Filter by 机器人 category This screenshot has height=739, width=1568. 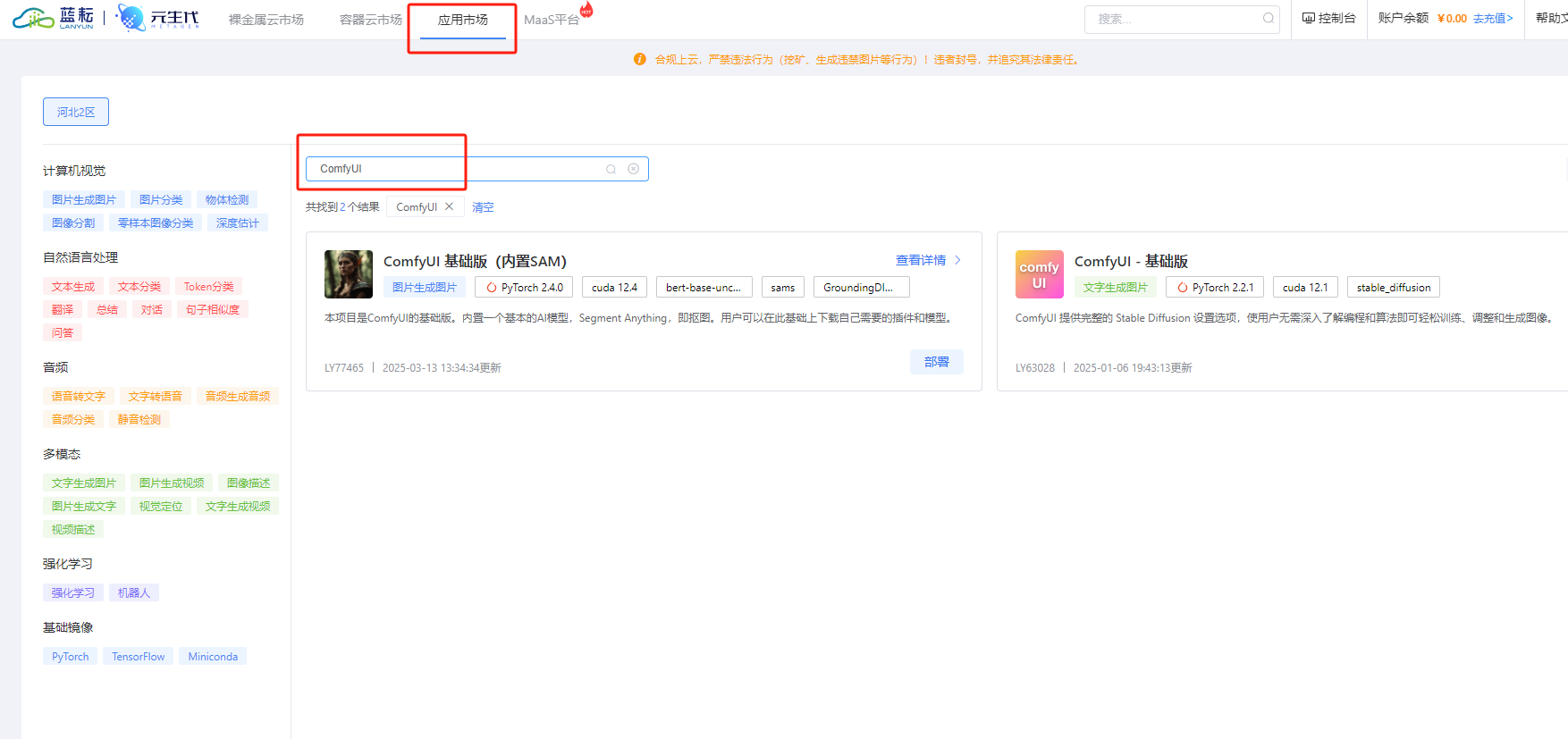134,593
